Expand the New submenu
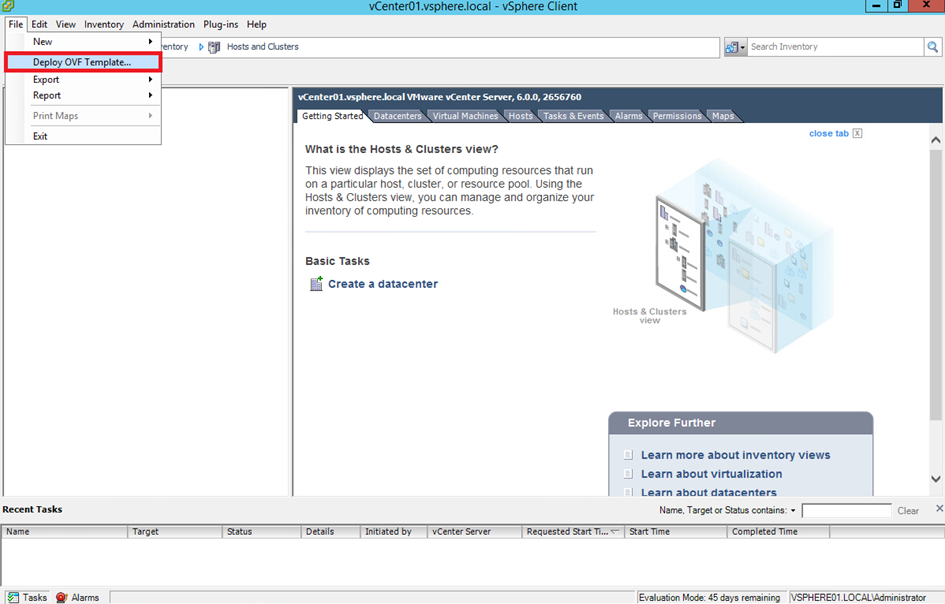 [83, 42]
